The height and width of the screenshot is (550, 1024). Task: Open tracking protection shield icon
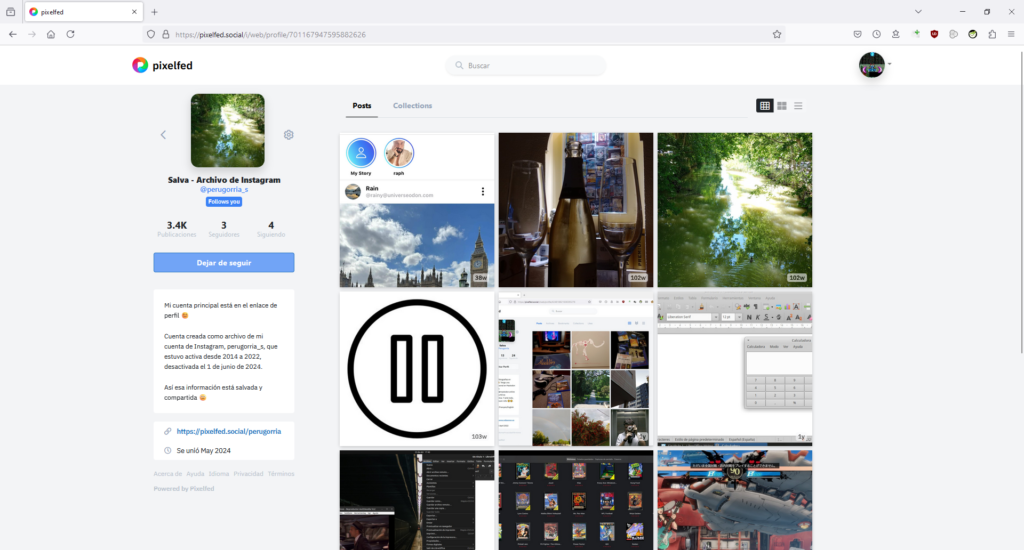pos(151,34)
